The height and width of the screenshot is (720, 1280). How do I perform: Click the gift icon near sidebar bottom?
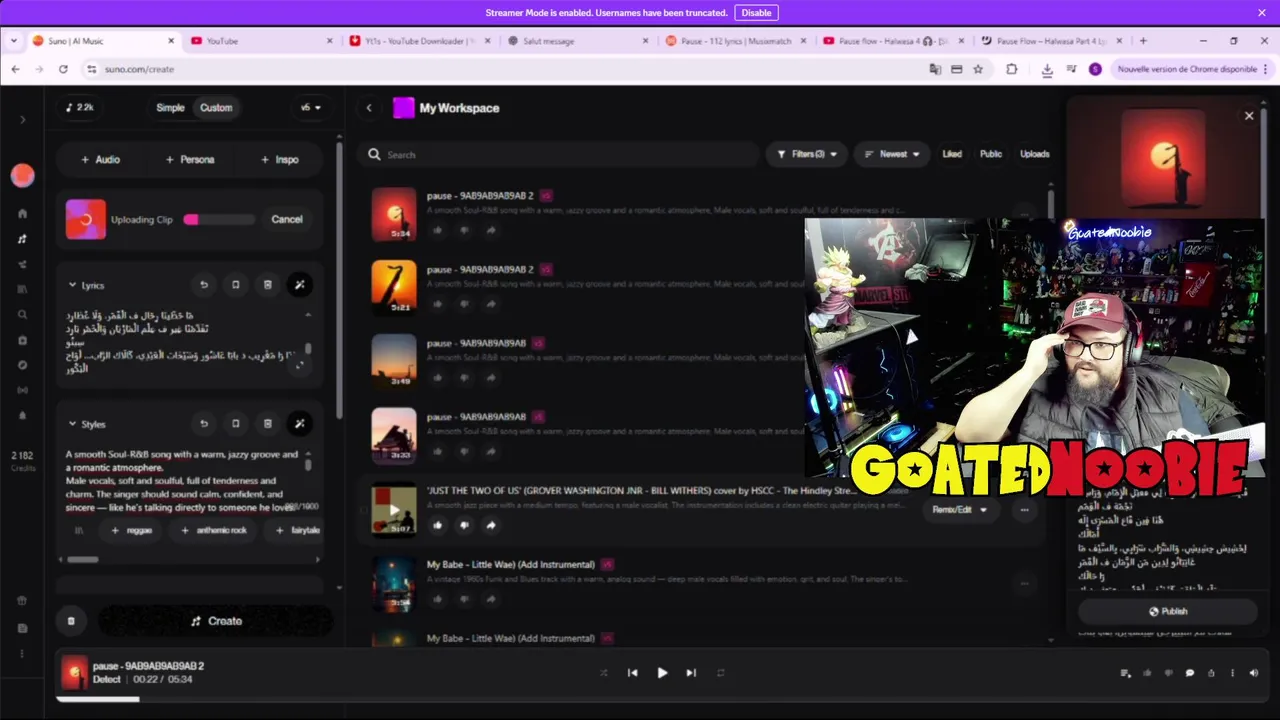click(22, 601)
